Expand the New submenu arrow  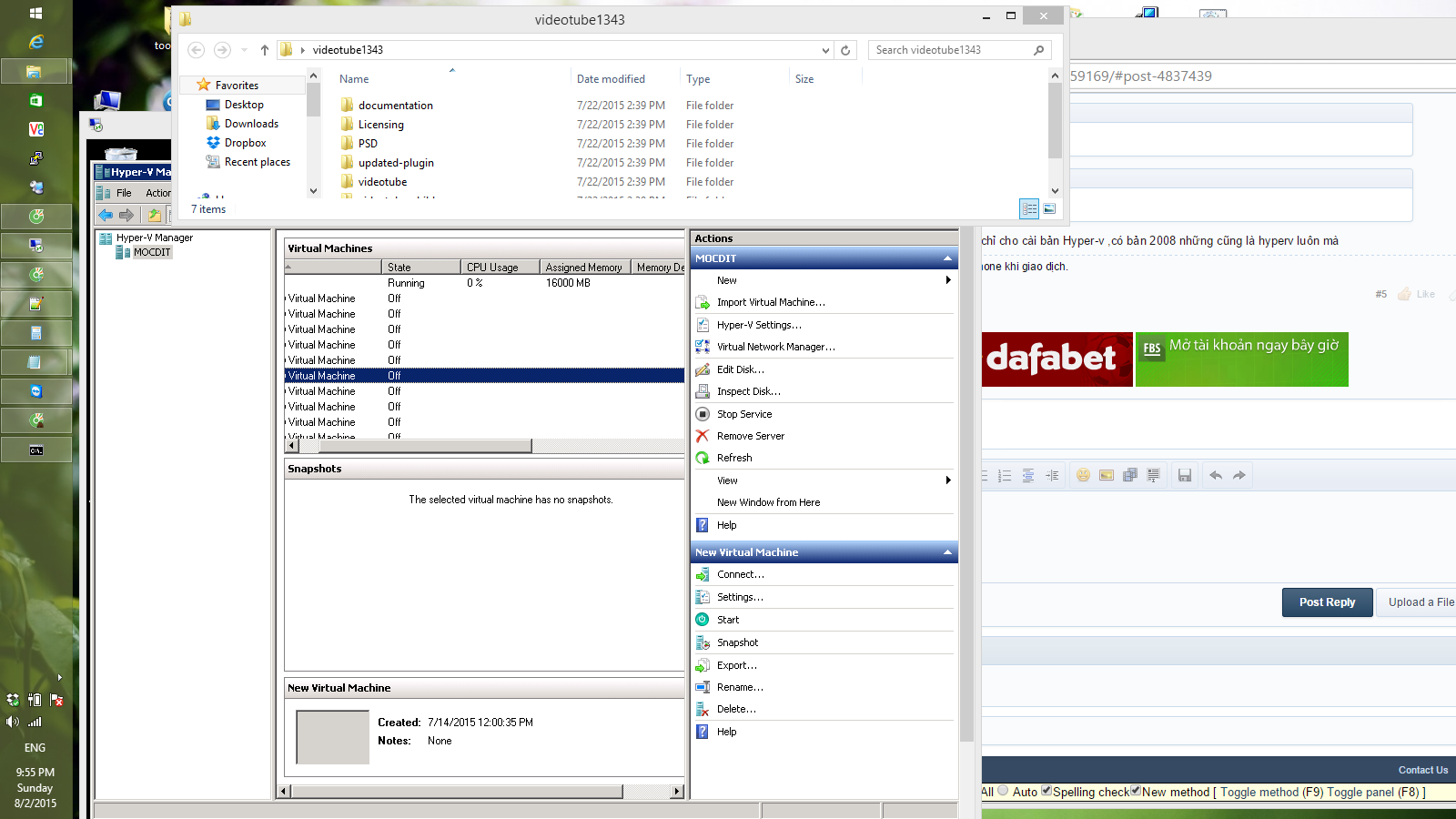[948, 280]
